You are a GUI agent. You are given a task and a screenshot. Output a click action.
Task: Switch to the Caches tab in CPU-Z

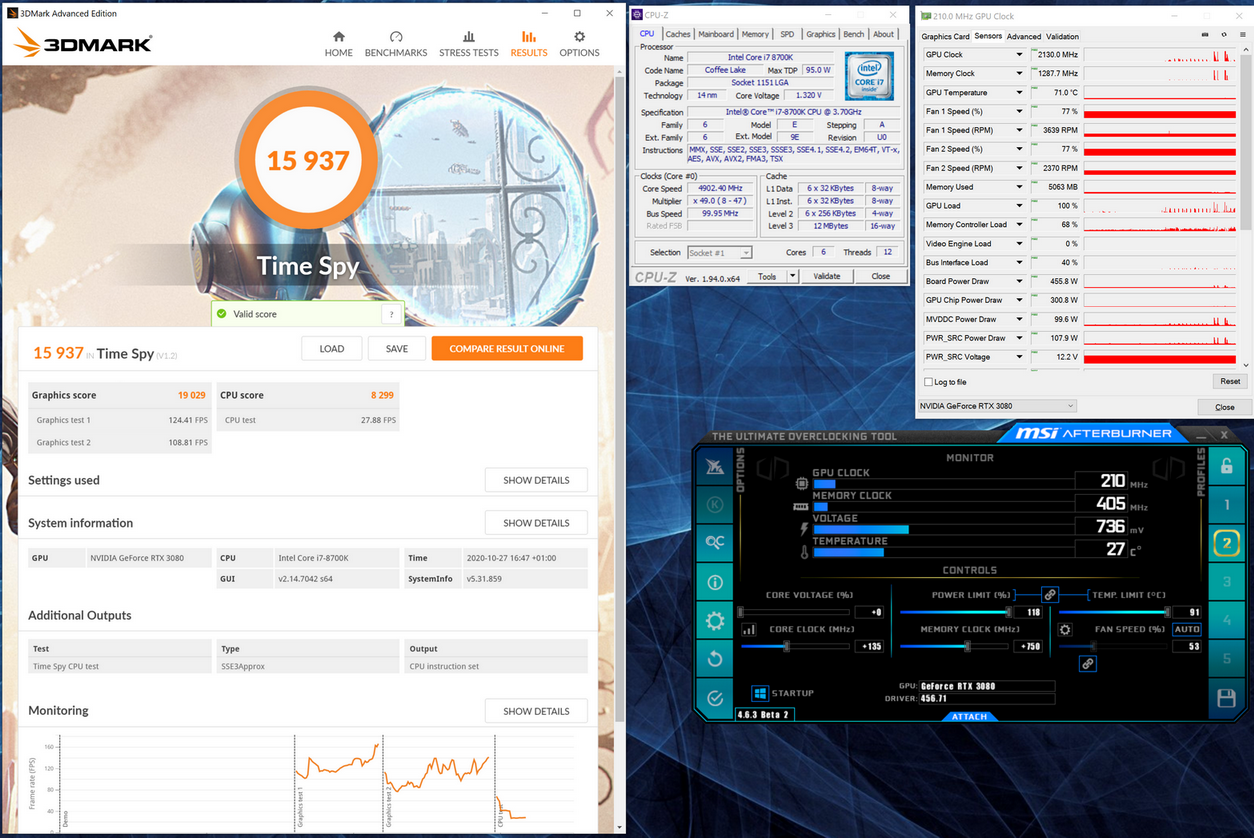click(x=678, y=34)
